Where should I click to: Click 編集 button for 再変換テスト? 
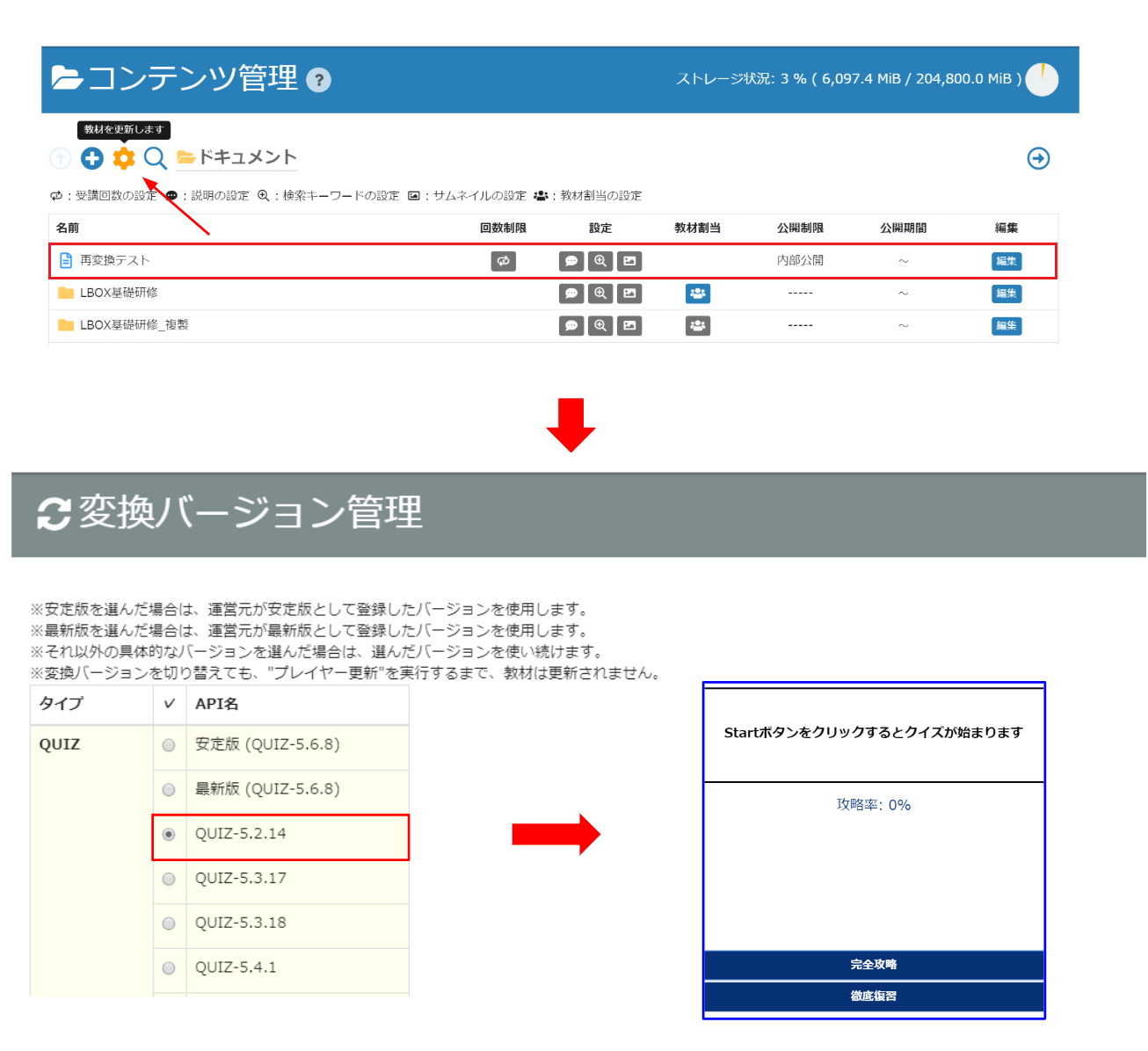(1006, 261)
